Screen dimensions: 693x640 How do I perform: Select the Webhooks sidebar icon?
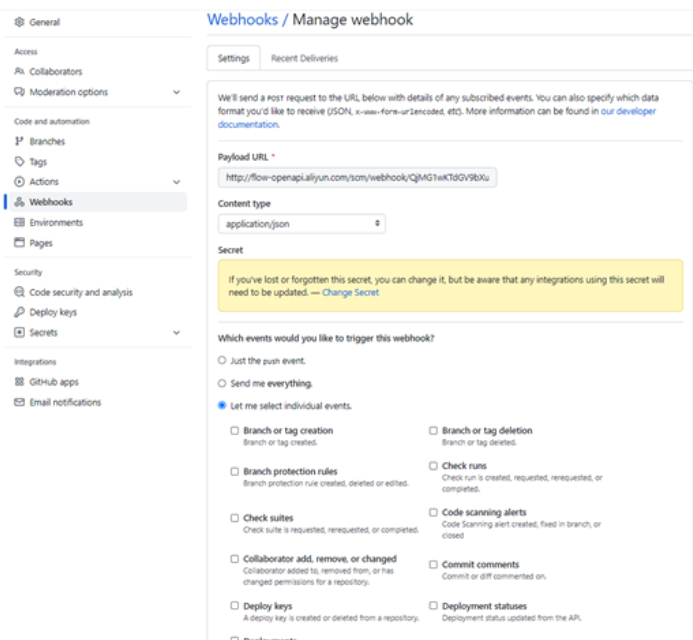[19, 202]
